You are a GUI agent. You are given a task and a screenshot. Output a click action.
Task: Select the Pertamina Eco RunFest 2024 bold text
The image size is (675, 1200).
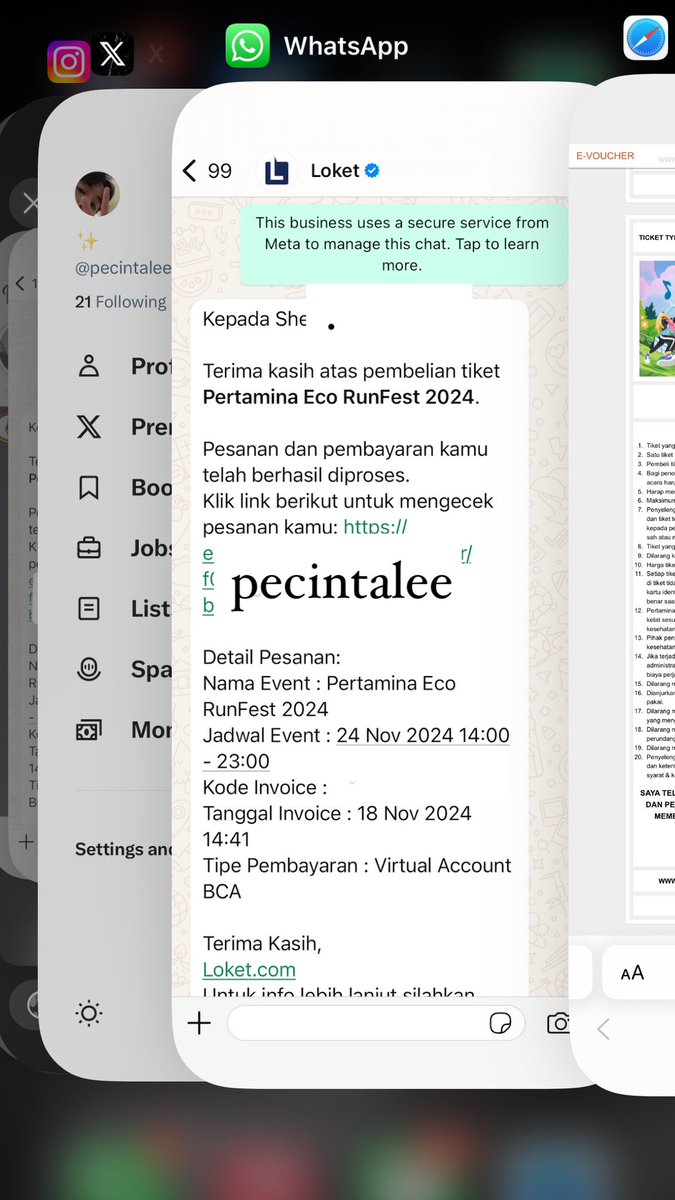[x=341, y=397]
